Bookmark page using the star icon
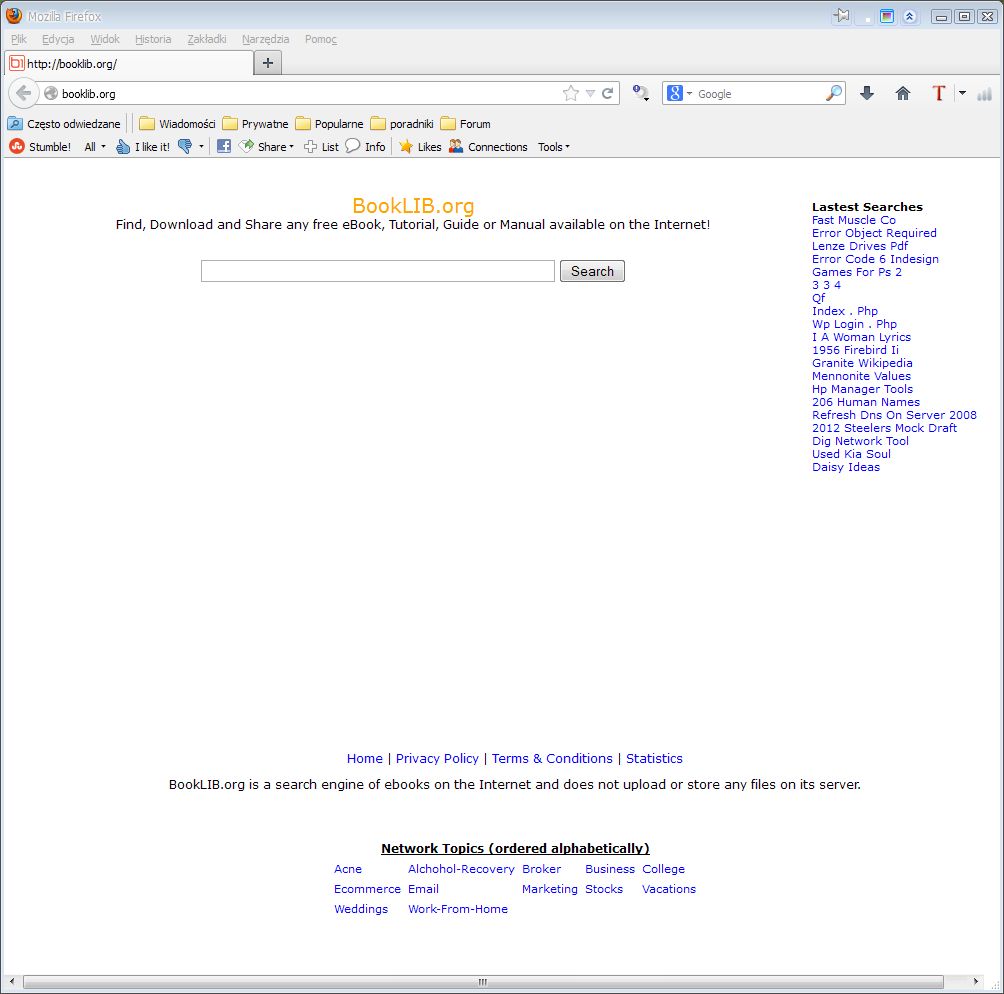Image resolution: width=1004 pixels, height=994 pixels. click(571, 94)
